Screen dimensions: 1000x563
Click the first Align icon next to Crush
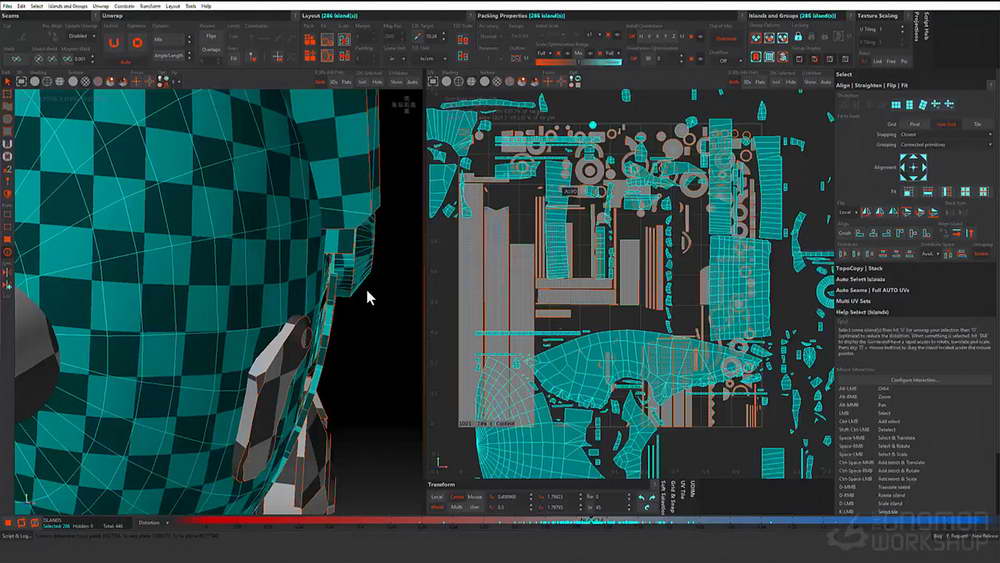(860, 233)
